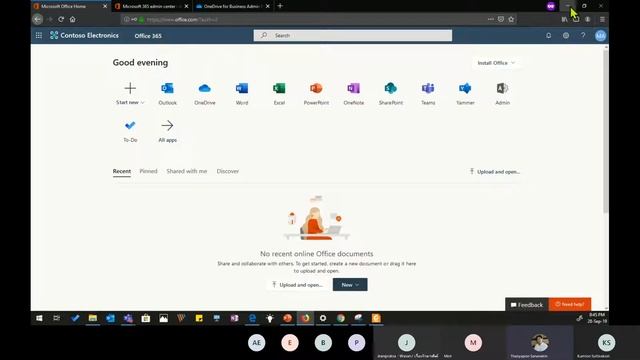This screenshot has width=640, height=360.
Task: Open Task View on the taskbar
Action: pyautogui.click(x=57, y=318)
